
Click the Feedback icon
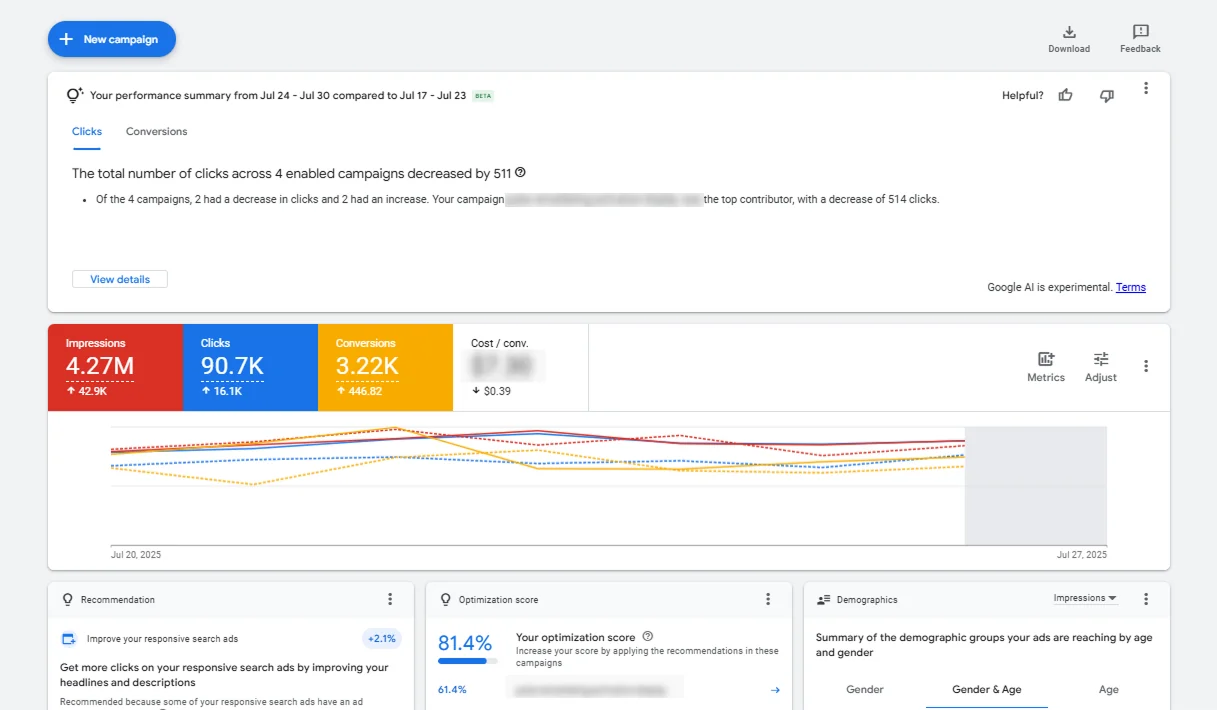[1140, 37]
